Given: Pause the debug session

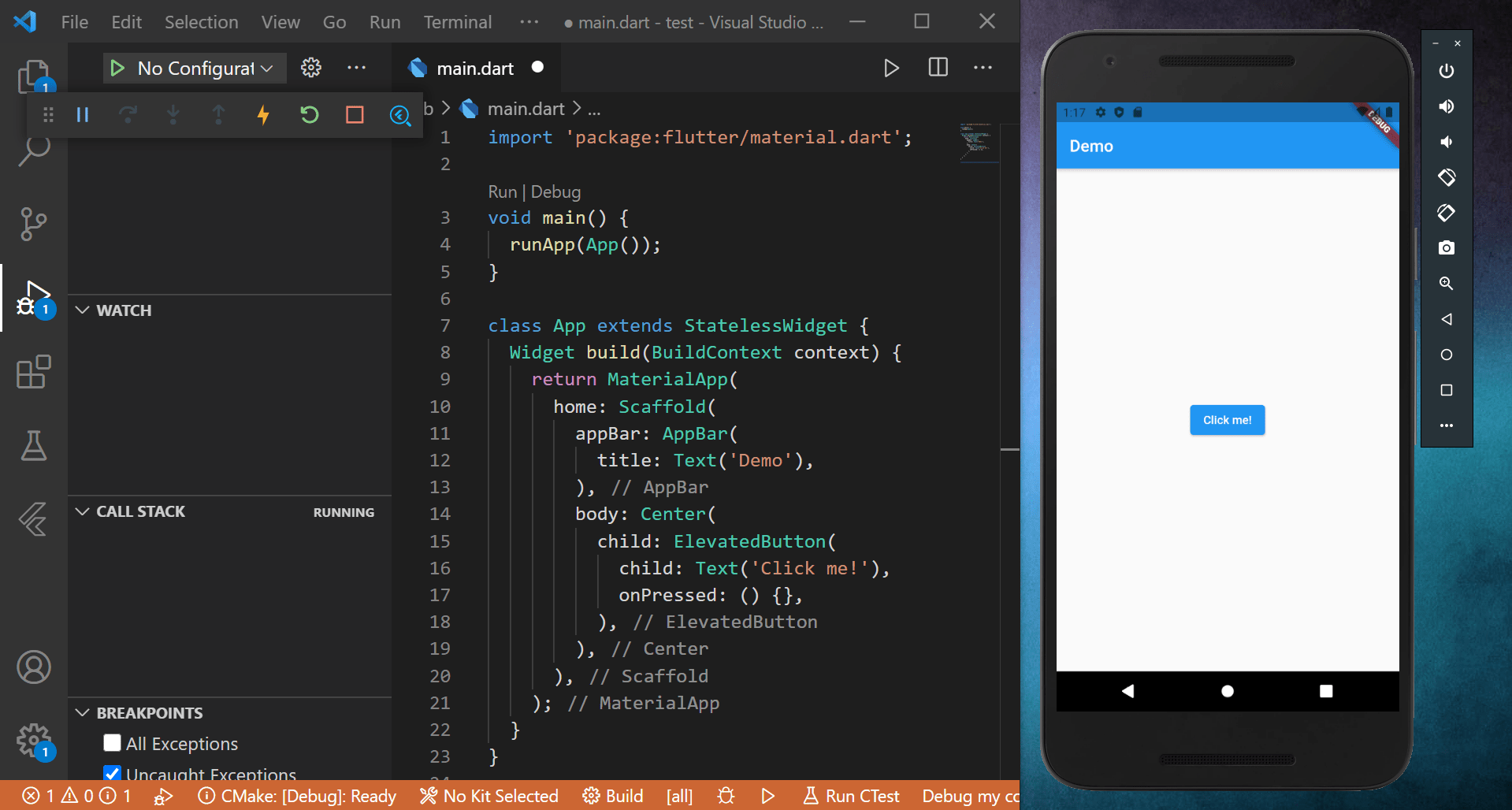Looking at the screenshot, I should point(83,115).
